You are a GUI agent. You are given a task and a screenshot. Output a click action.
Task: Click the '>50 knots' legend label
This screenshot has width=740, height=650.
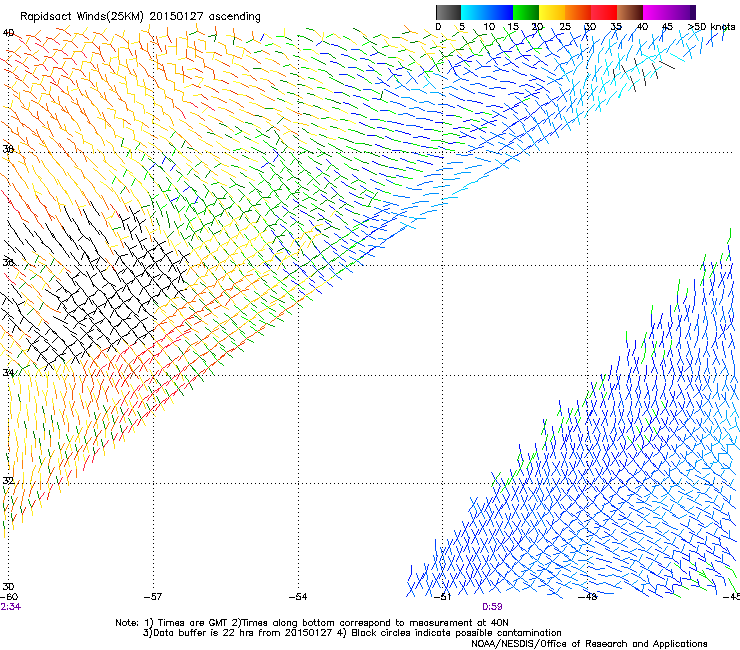(x=712, y=27)
